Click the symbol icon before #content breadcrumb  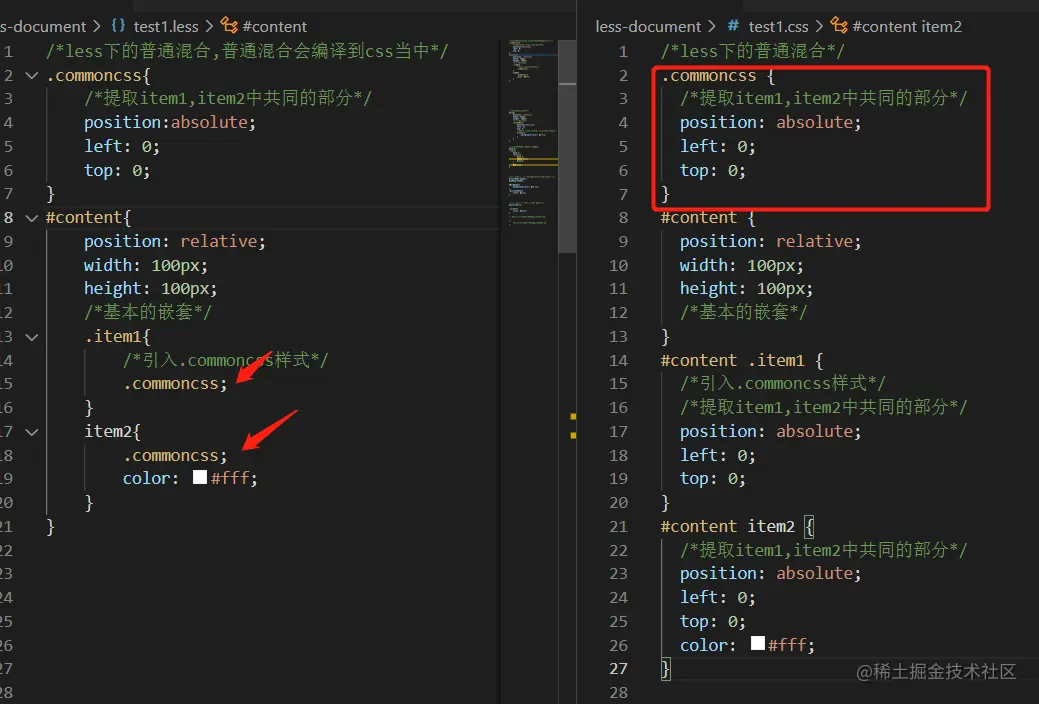[x=229, y=26]
